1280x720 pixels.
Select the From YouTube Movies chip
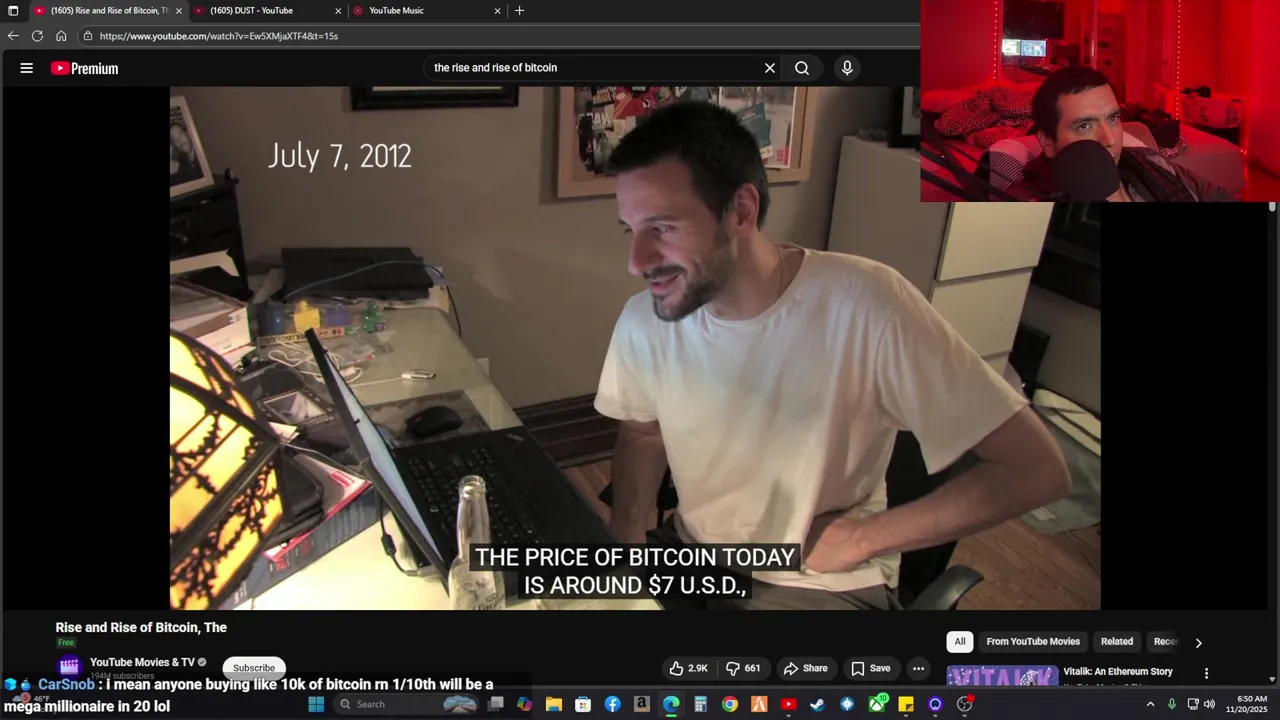tap(1033, 642)
